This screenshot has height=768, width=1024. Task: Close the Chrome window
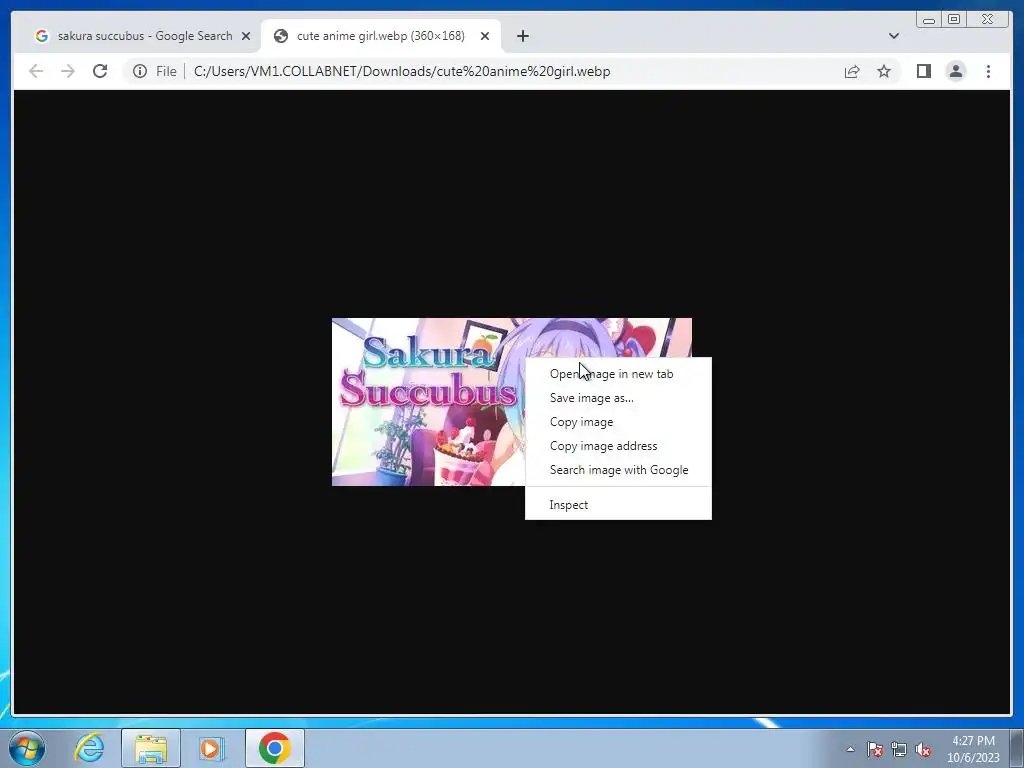click(988, 20)
